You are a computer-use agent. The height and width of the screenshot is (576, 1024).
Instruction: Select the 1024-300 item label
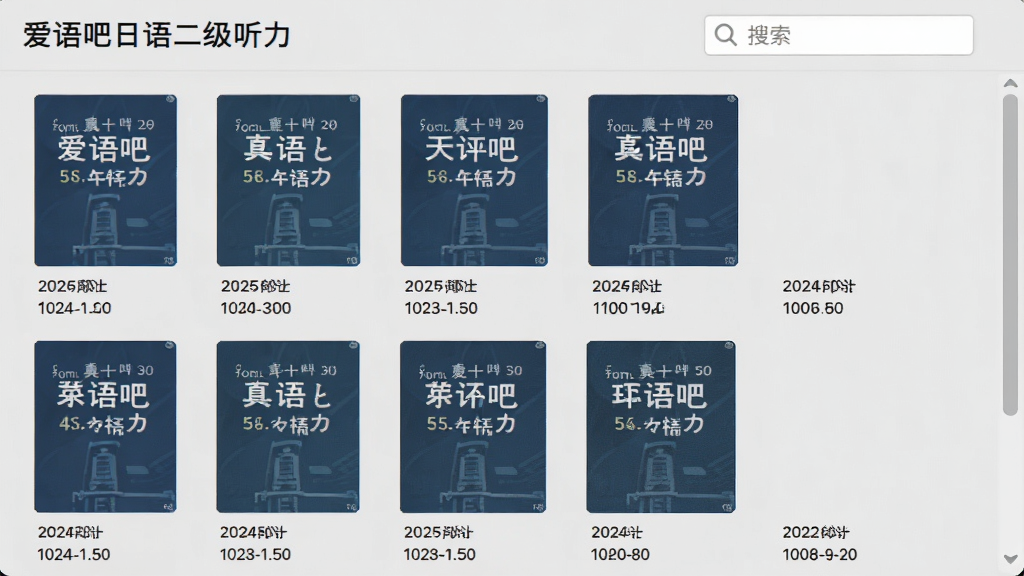click(x=256, y=308)
